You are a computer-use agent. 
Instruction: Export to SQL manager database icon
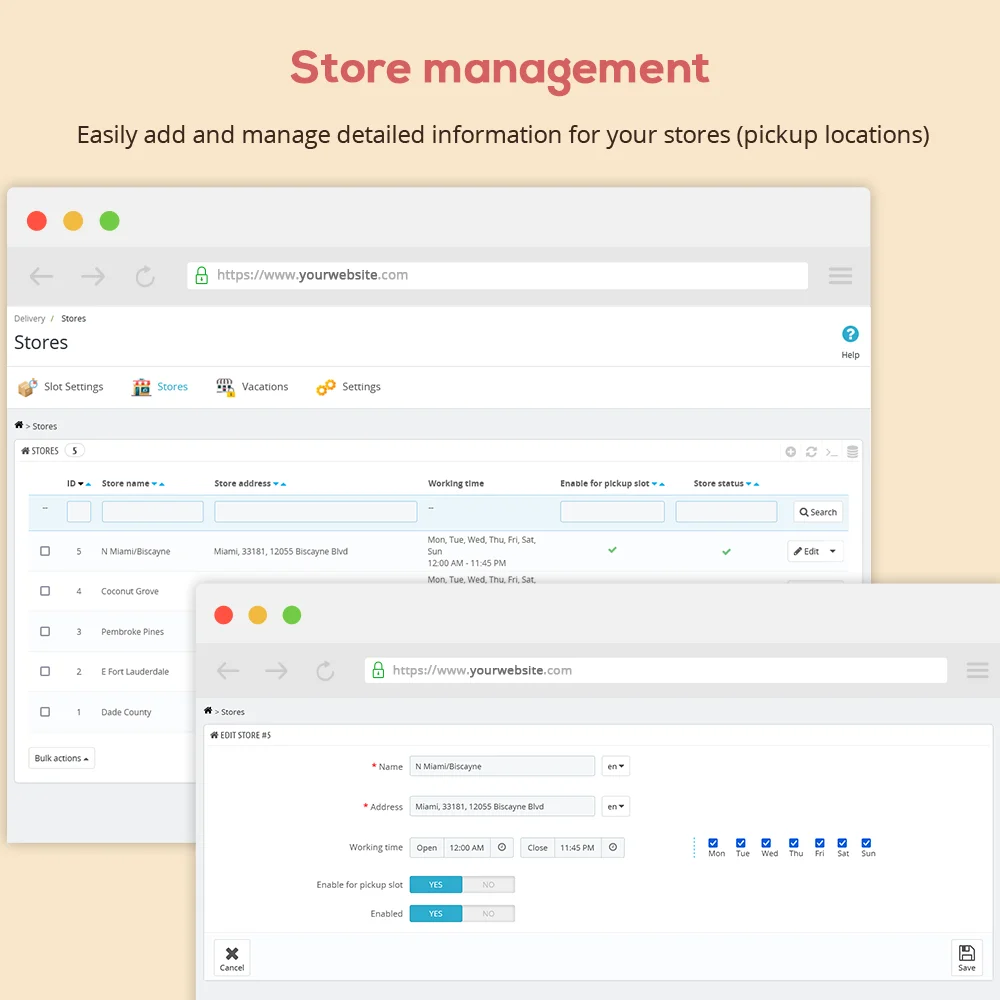click(853, 452)
